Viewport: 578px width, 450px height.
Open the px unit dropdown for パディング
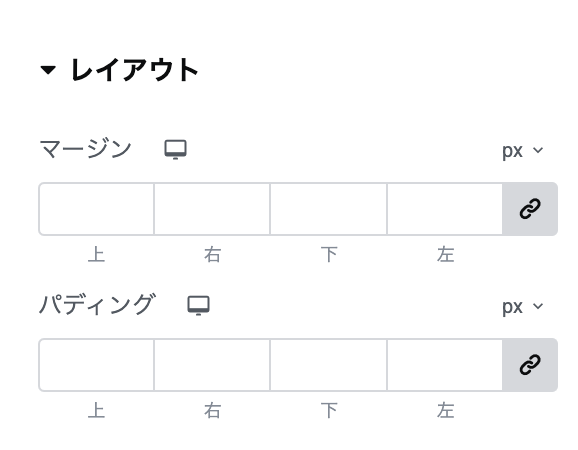523,307
